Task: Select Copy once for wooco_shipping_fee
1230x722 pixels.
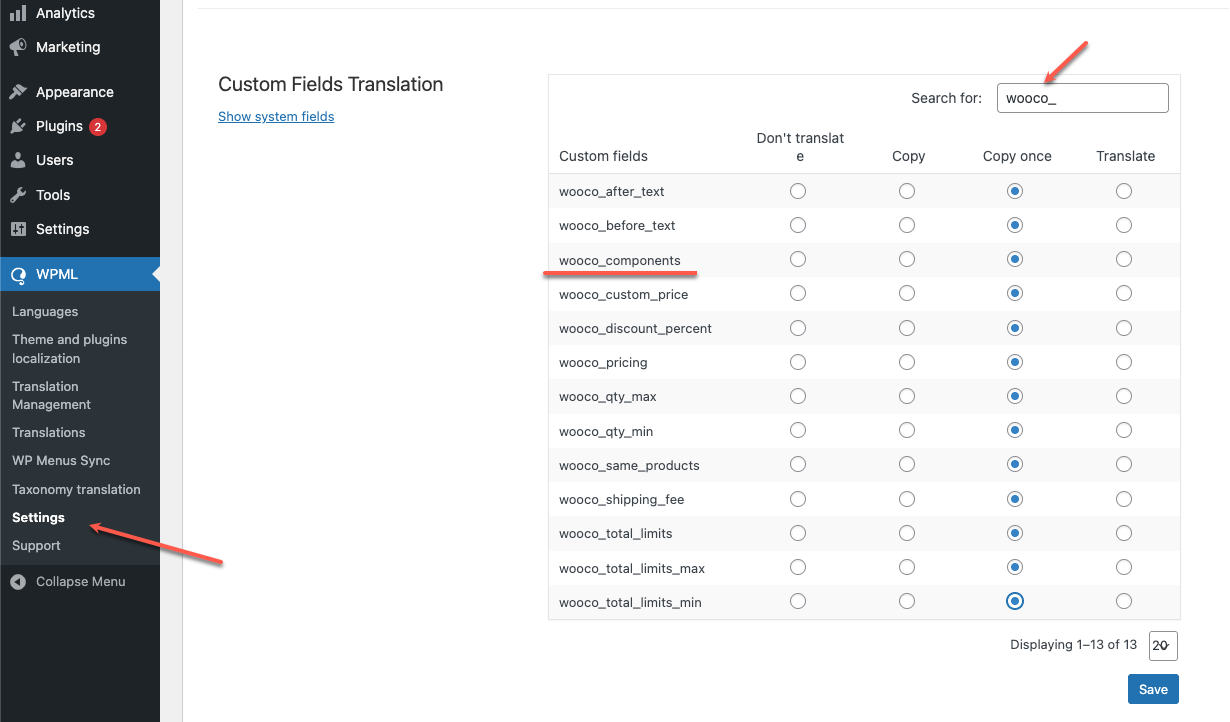Action: tap(1016, 499)
